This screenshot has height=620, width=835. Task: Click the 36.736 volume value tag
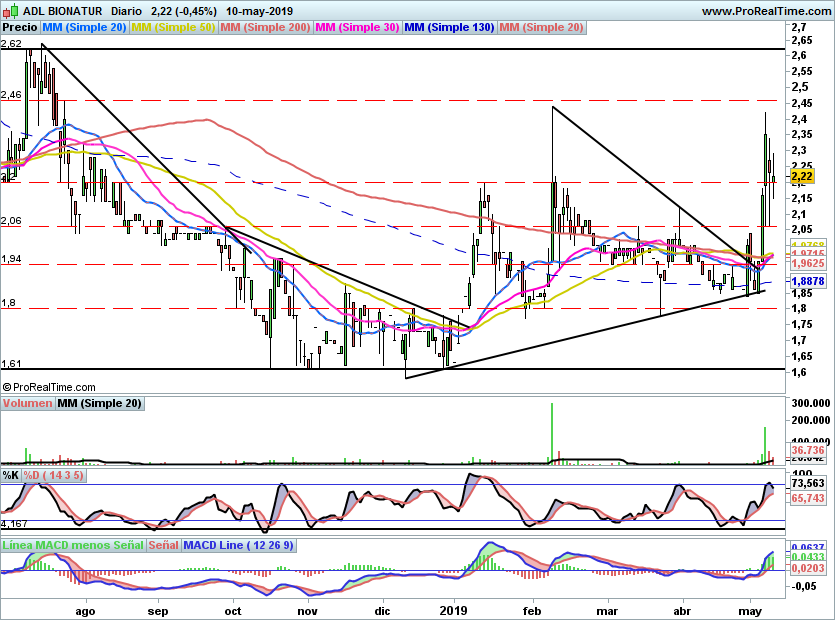coord(808,450)
